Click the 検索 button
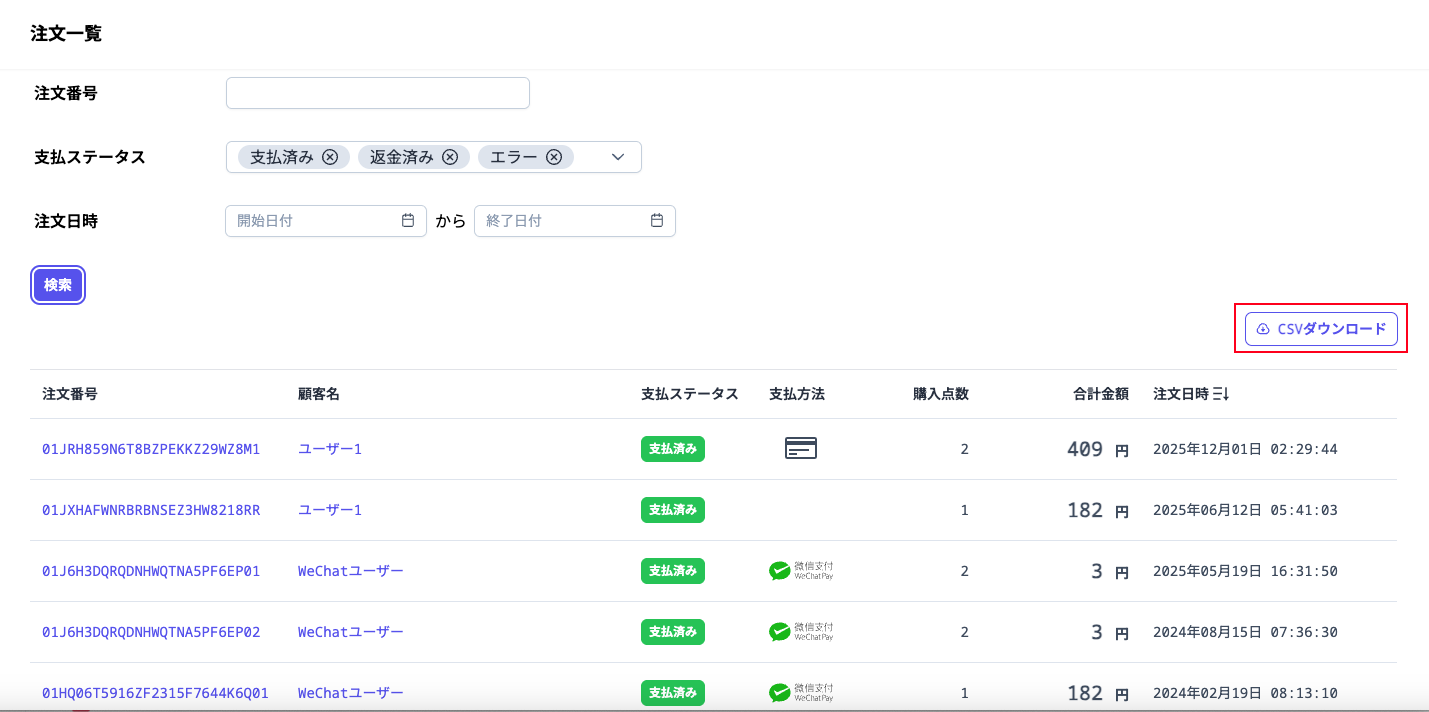The height and width of the screenshot is (712, 1429). point(58,285)
